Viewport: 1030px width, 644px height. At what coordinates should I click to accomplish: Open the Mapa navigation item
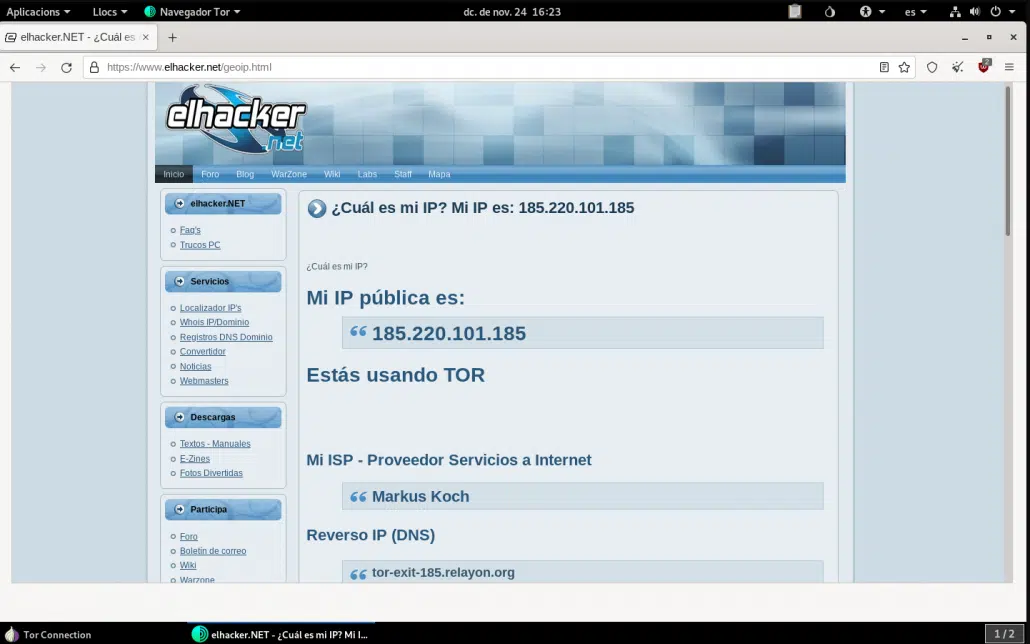[x=439, y=174]
